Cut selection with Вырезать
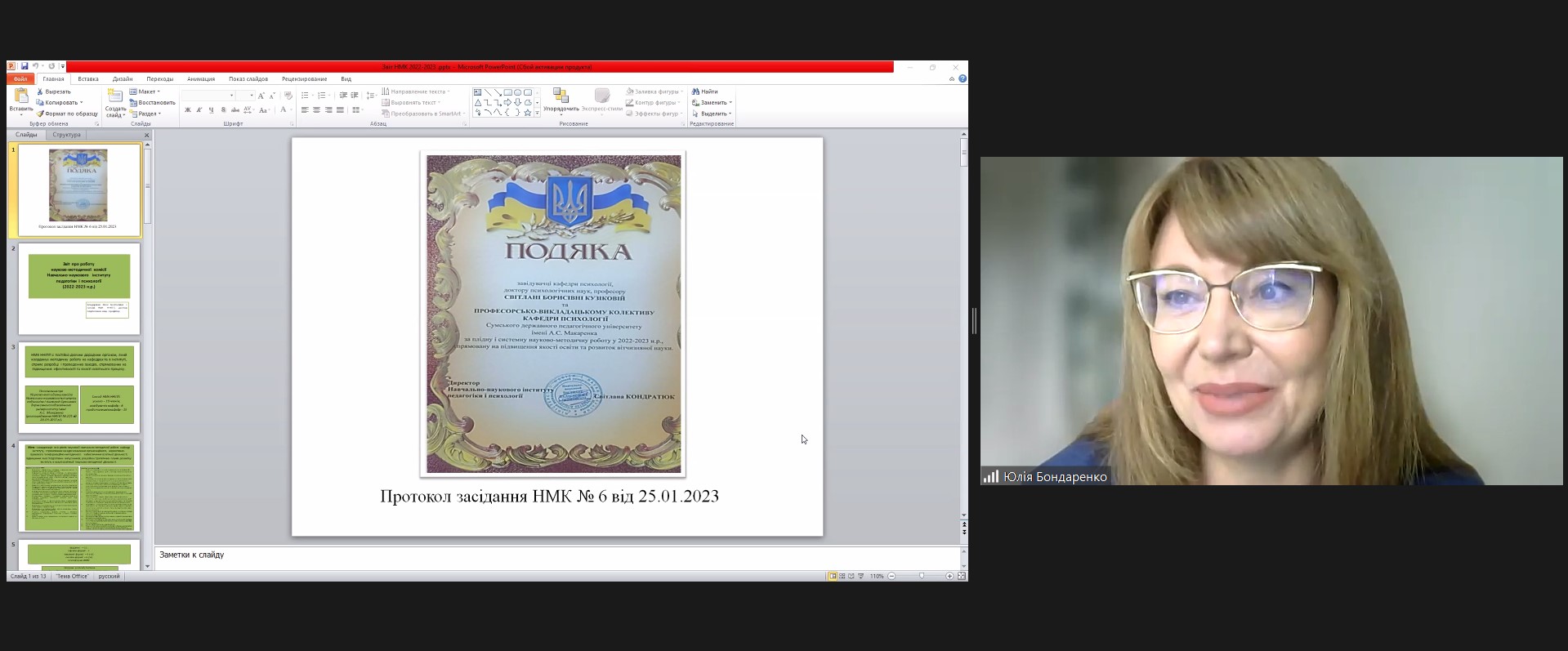The height and width of the screenshot is (651, 1568). click(x=54, y=91)
